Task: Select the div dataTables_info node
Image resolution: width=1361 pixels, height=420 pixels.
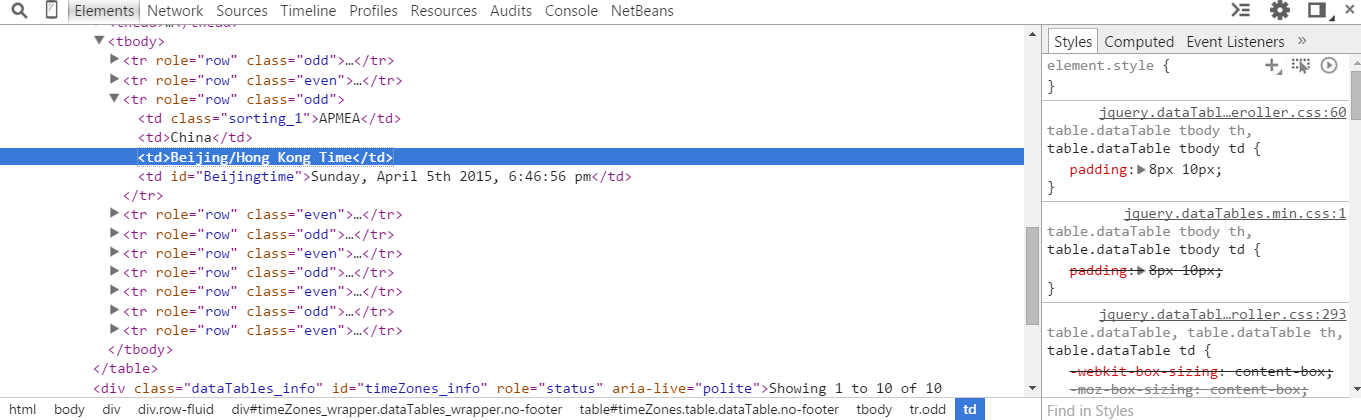Action: pos(518,388)
